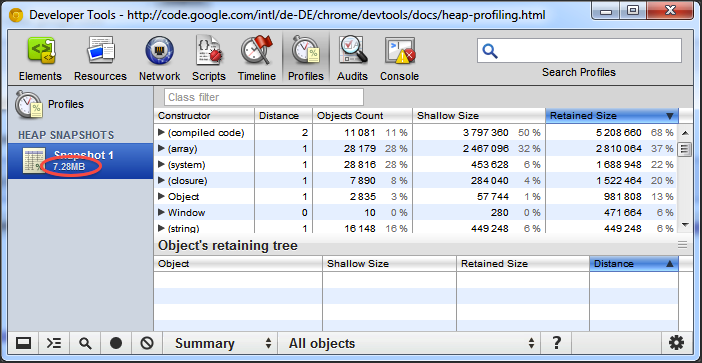Click the question mark help button
The height and width of the screenshot is (363, 702).
[x=556, y=343]
